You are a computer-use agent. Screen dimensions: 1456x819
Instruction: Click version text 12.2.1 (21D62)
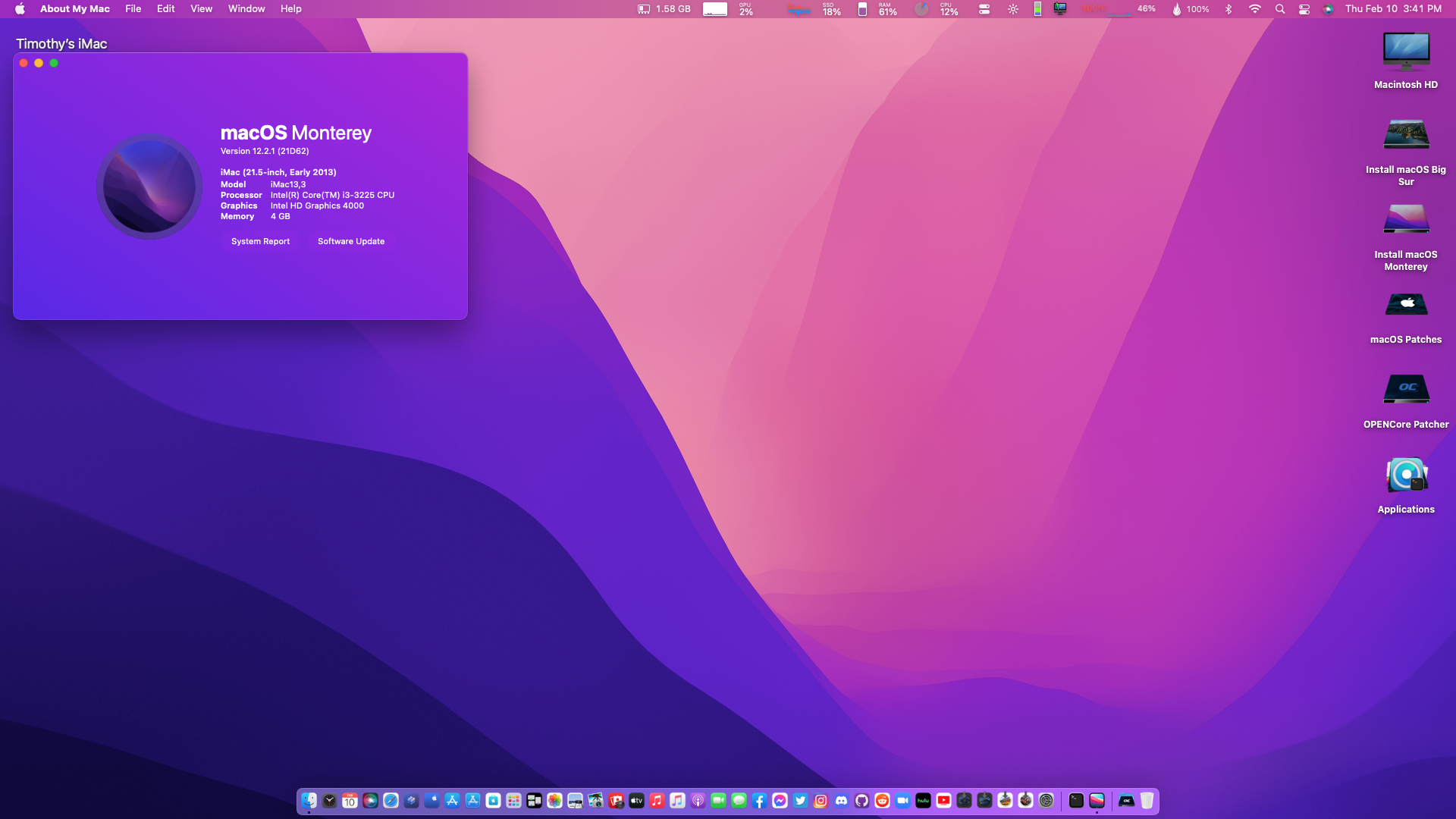click(265, 151)
